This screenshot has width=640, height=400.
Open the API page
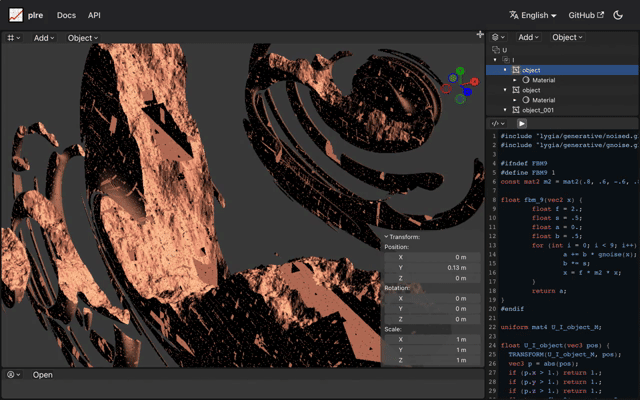pyautogui.click(x=94, y=15)
